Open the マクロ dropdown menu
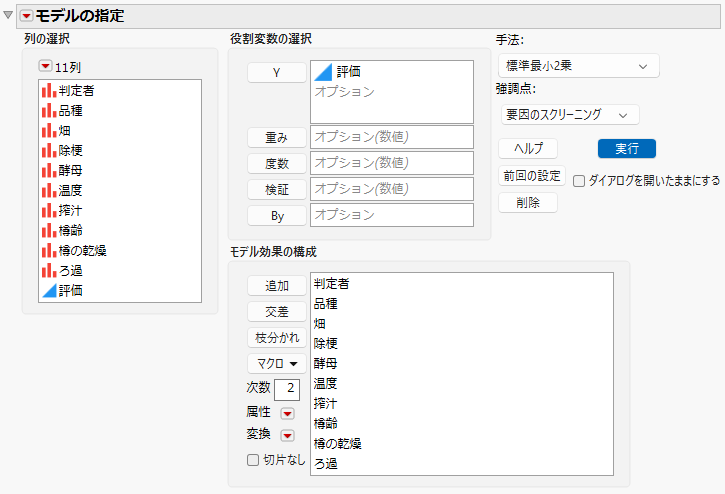Viewport: 725px width, 494px height. coord(276,364)
